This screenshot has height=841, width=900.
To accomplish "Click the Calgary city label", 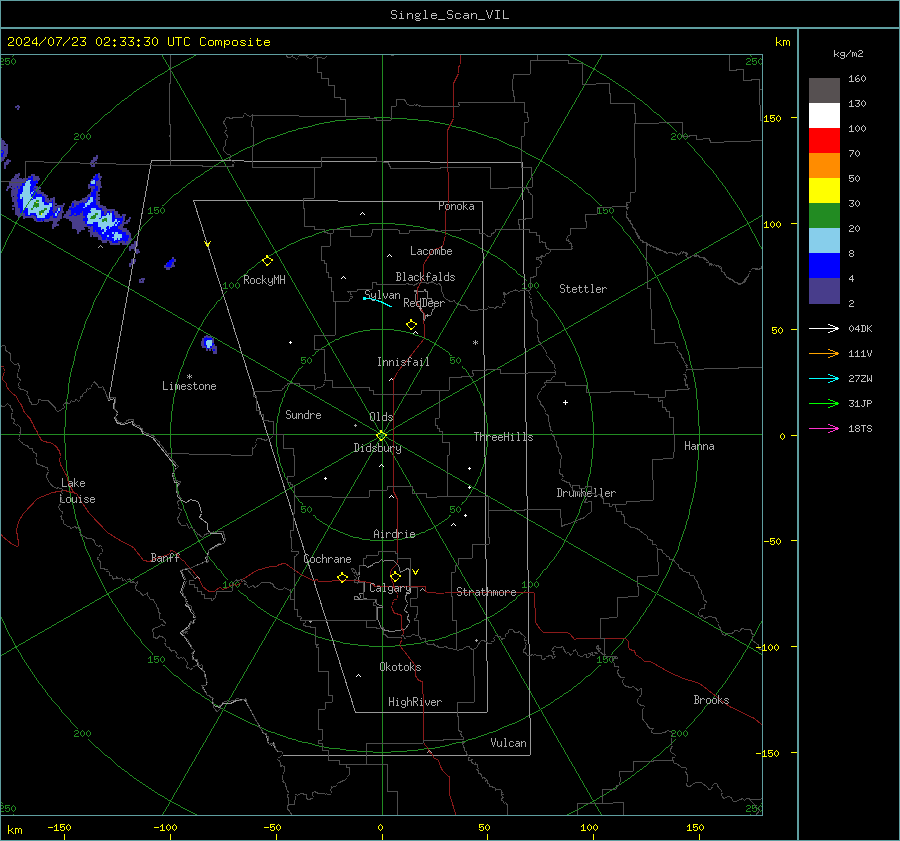I will 390,588.
